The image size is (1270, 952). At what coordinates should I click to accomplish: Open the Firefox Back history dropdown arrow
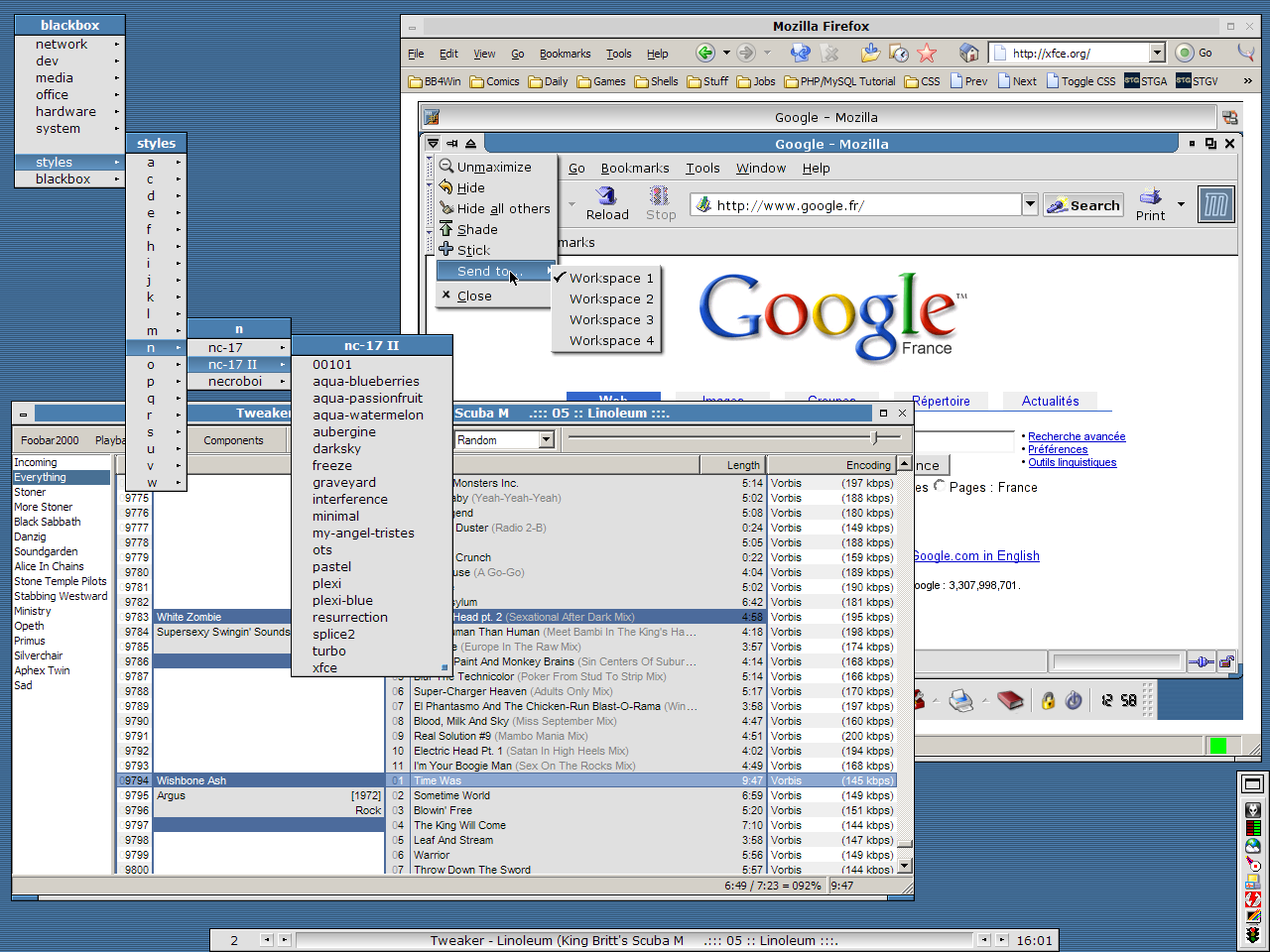pos(726,53)
